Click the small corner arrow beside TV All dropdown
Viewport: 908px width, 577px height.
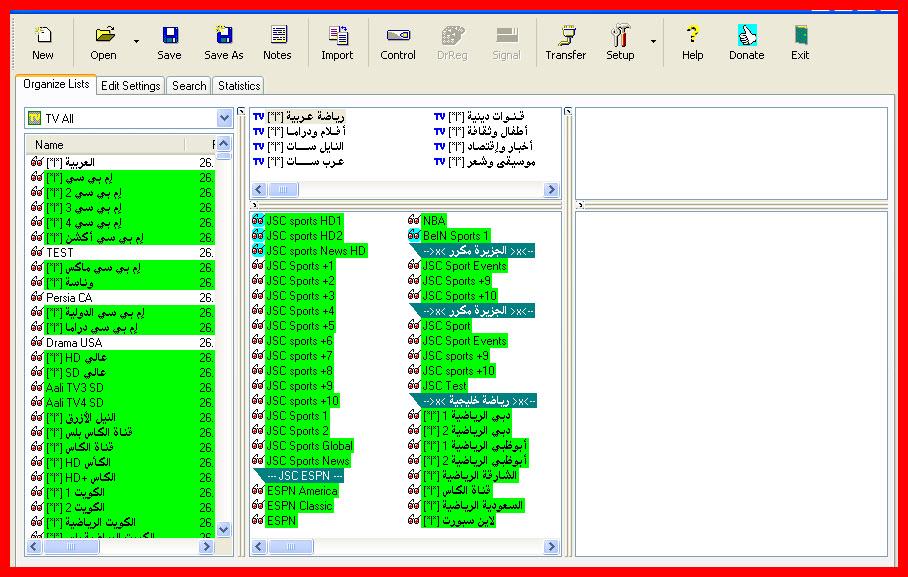coord(241,111)
